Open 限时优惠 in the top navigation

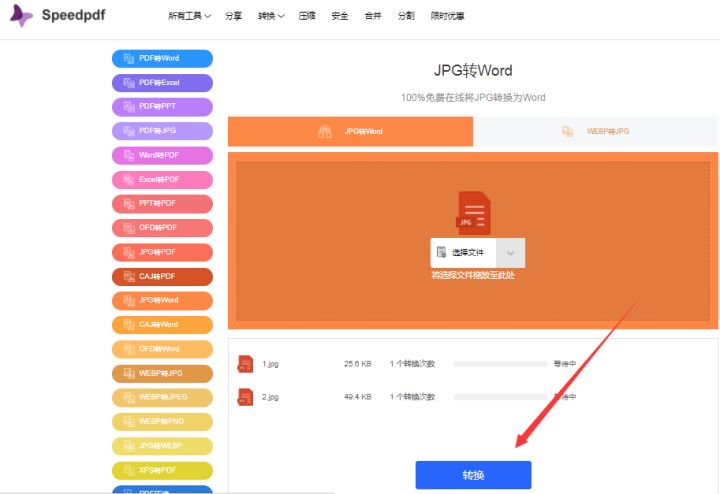point(447,16)
